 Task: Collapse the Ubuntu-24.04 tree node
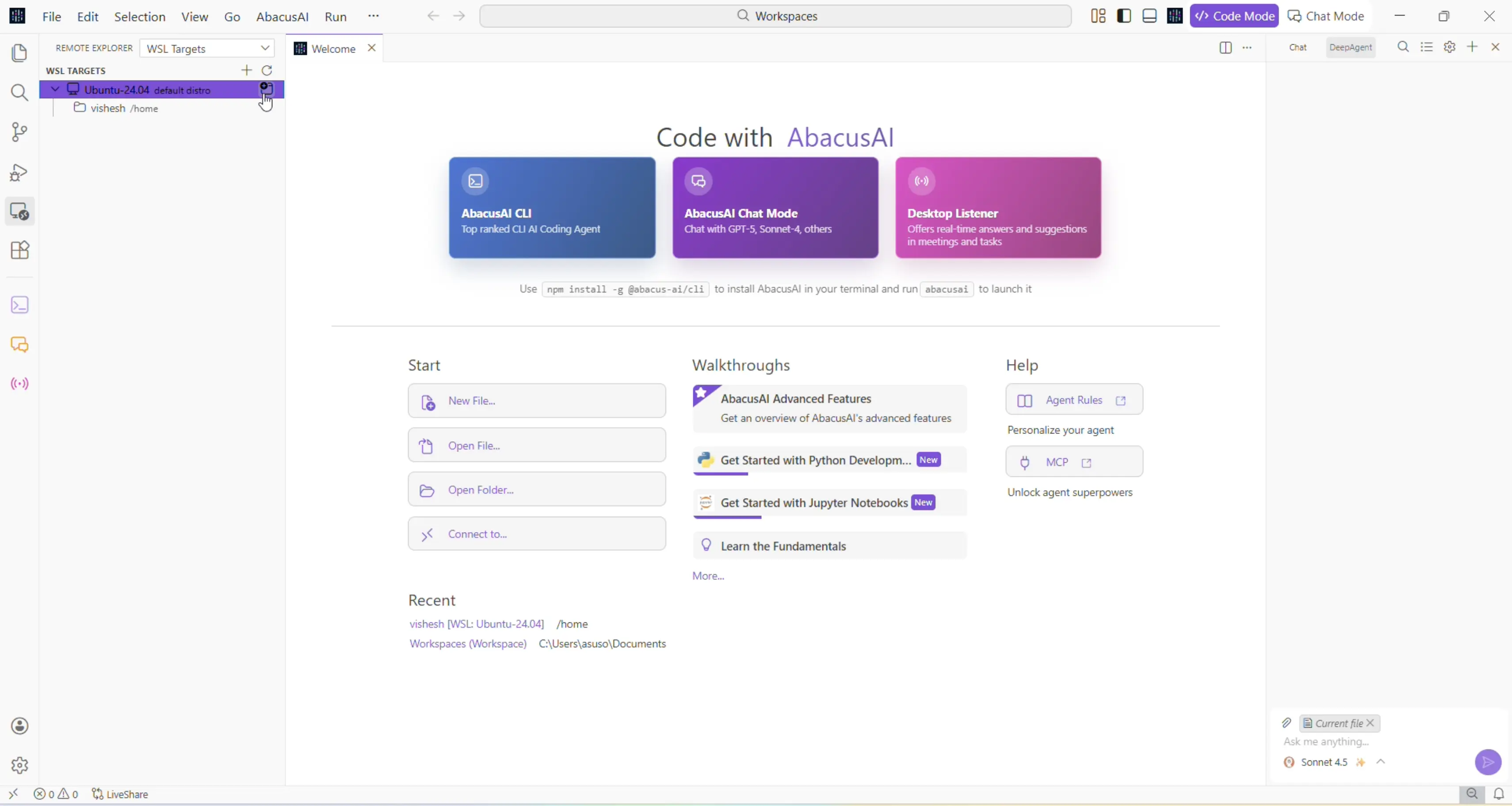tap(55, 89)
